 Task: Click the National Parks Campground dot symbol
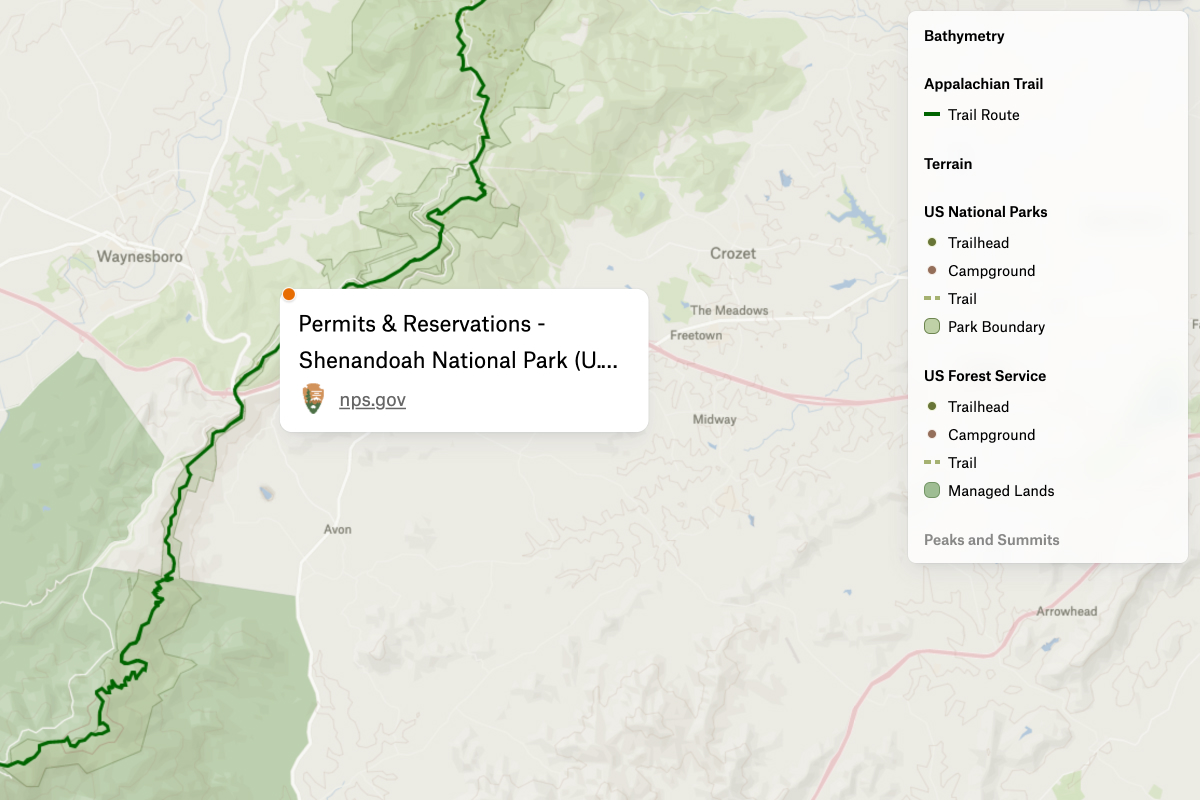933,270
